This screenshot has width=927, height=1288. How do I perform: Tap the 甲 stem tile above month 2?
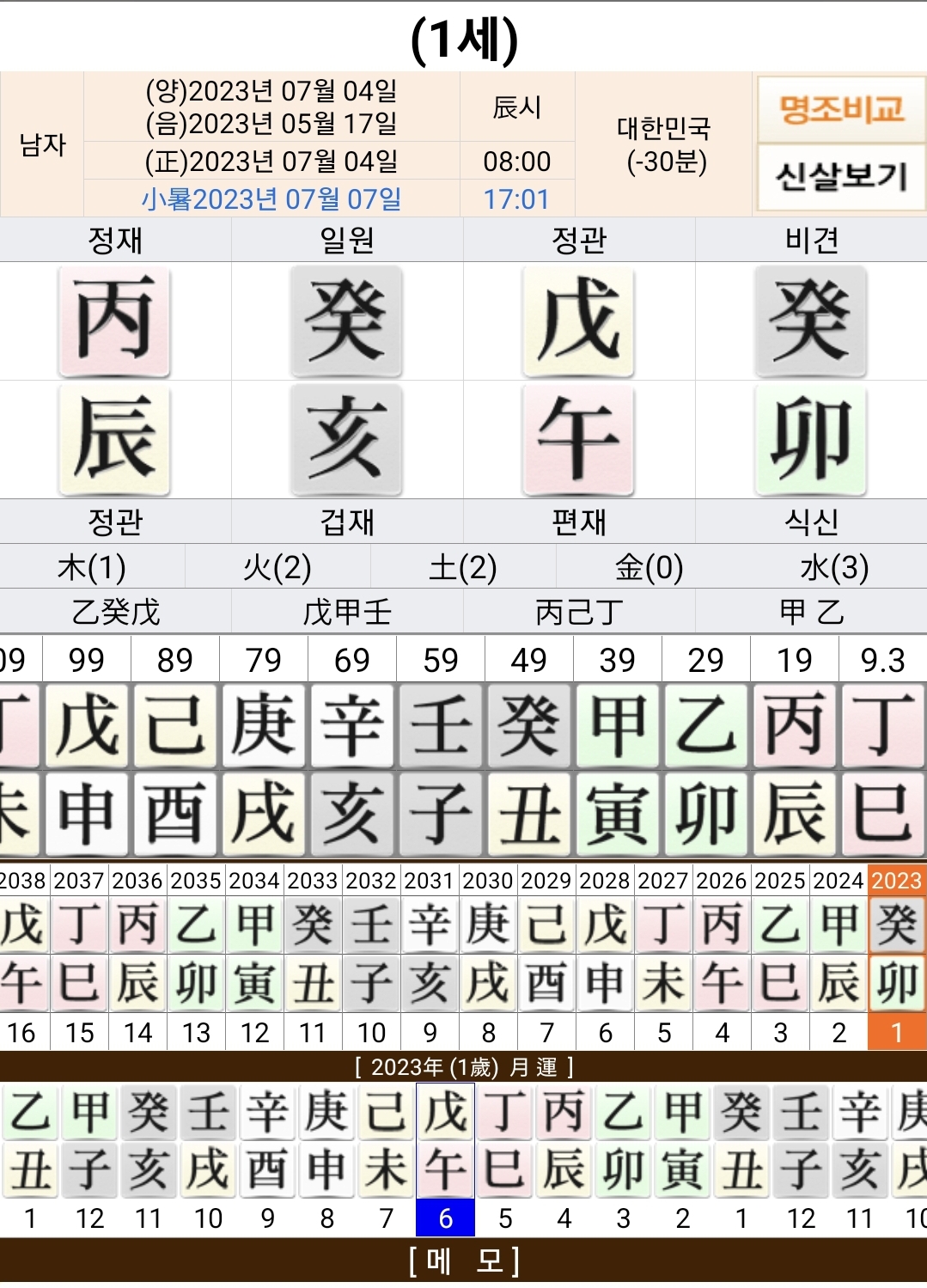pos(682,1112)
